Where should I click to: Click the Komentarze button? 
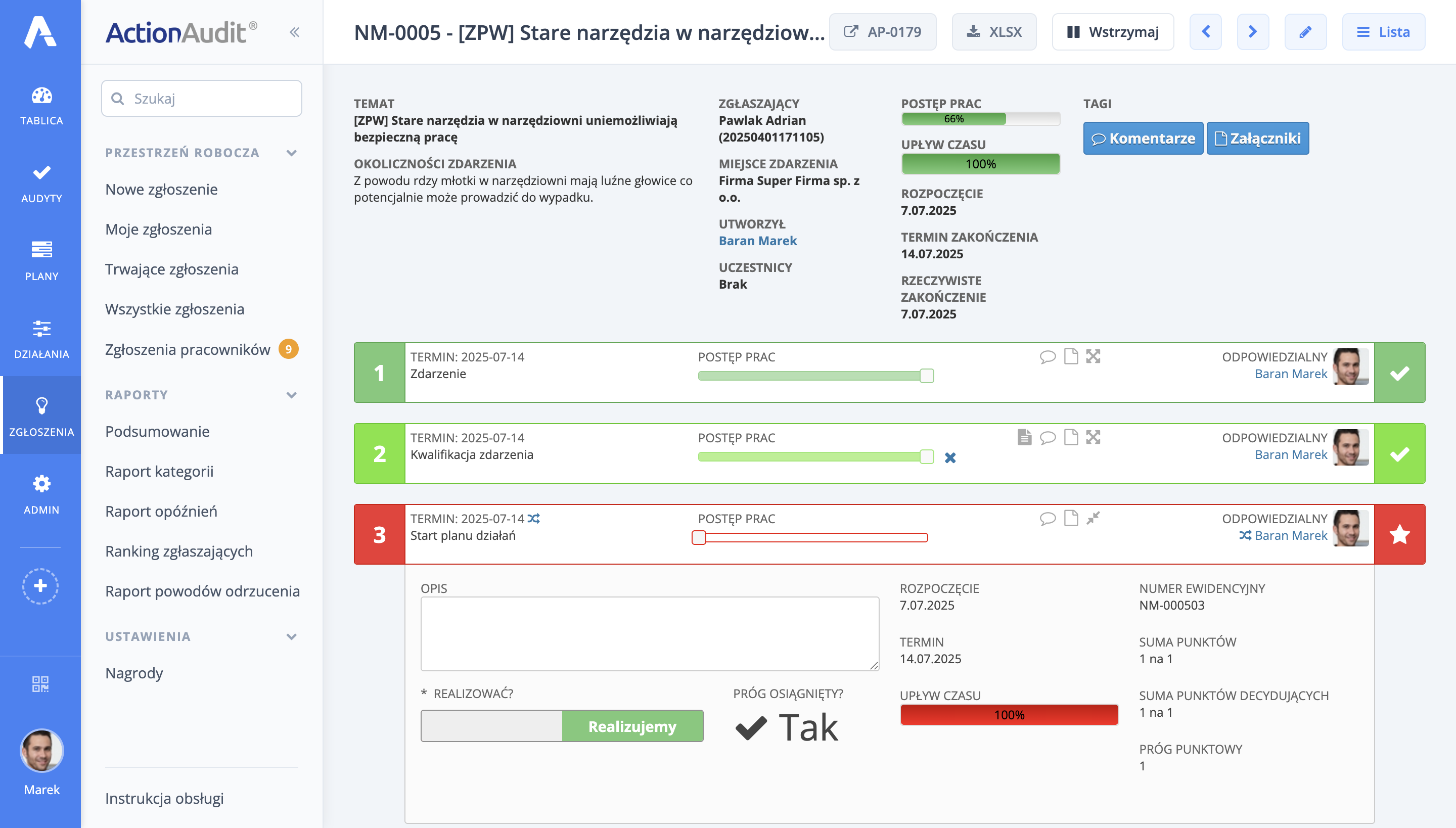[x=1143, y=138]
